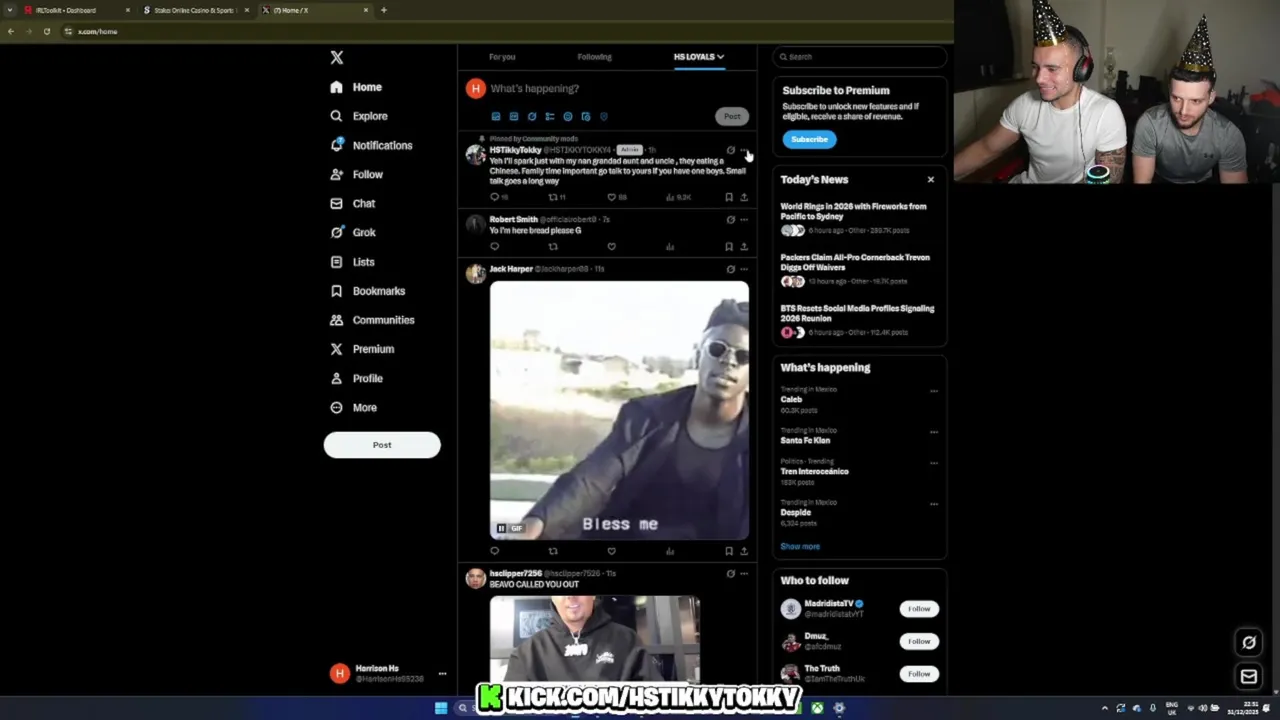Open more options on Jack Harper's post
This screenshot has width=1280, height=720.
(x=743, y=269)
